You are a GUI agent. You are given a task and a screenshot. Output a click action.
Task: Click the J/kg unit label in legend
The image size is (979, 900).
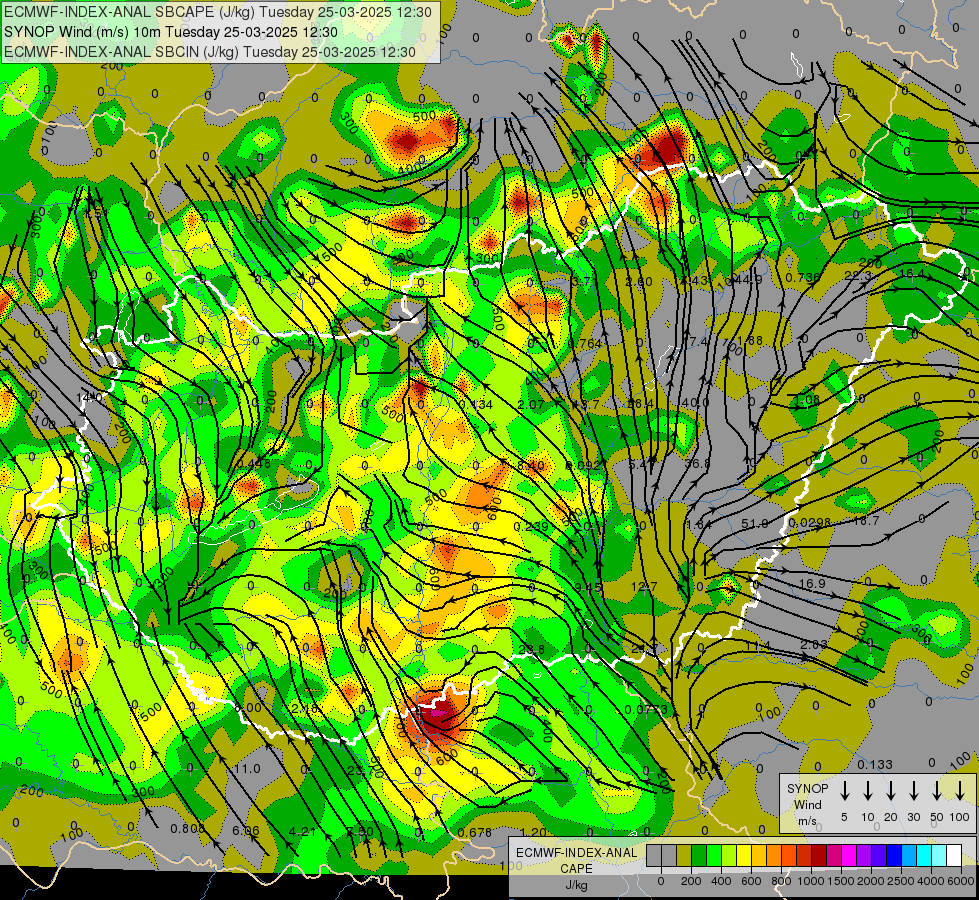click(576, 885)
